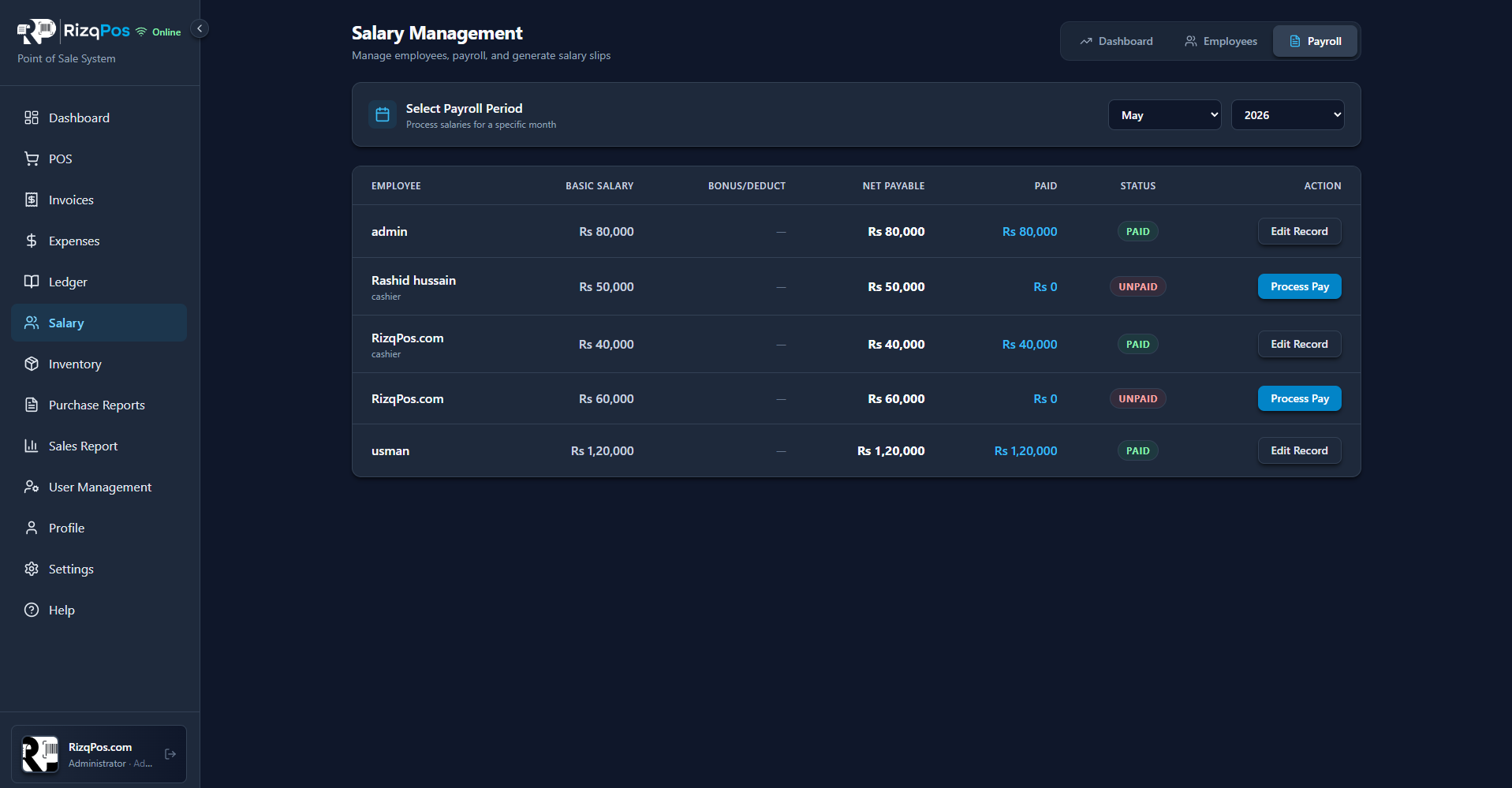Click UNPAID badge in Rs 60,000 row
The image size is (1512, 788).
(x=1137, y=398)
